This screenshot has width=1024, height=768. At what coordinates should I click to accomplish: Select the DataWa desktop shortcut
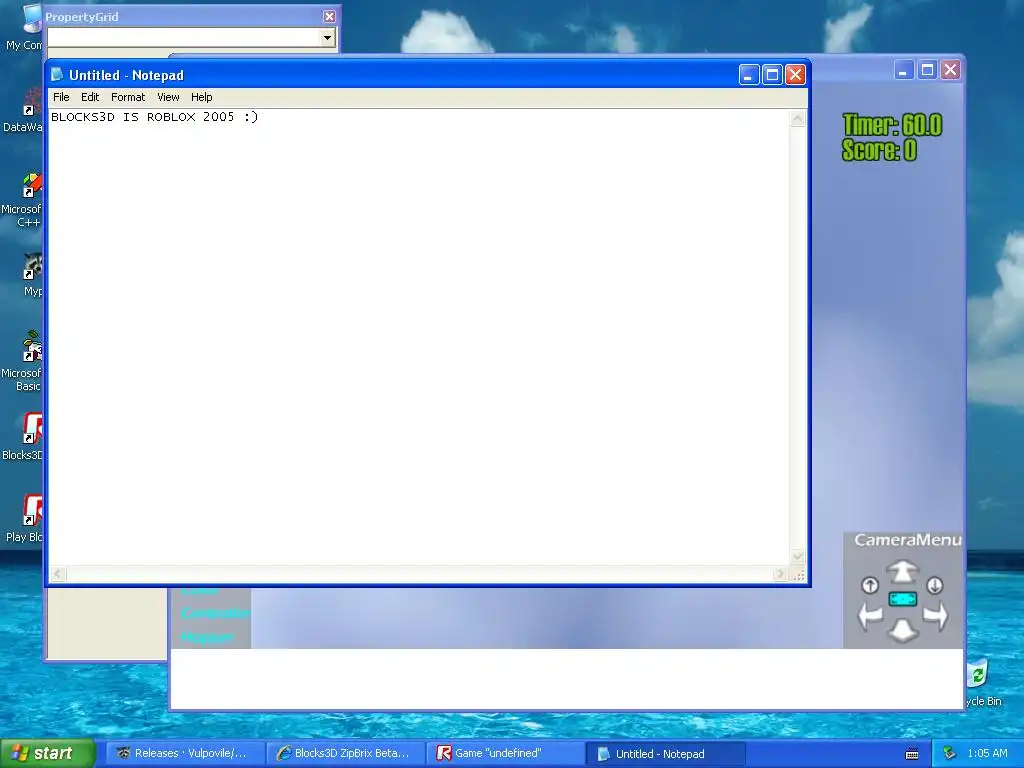[x=25, y=109]
